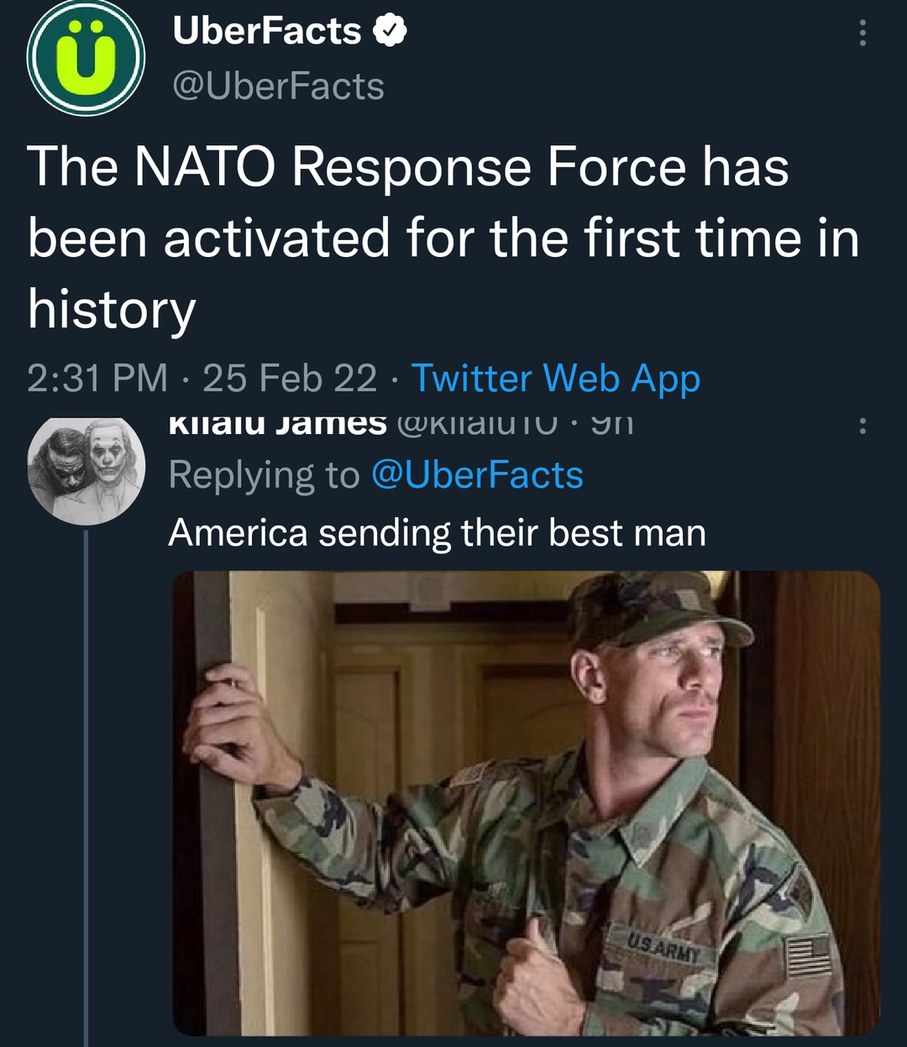The height and width of the screenshot is (1047, 907).
Task: Click the UberFacts display name
Action: coord(266,32)
